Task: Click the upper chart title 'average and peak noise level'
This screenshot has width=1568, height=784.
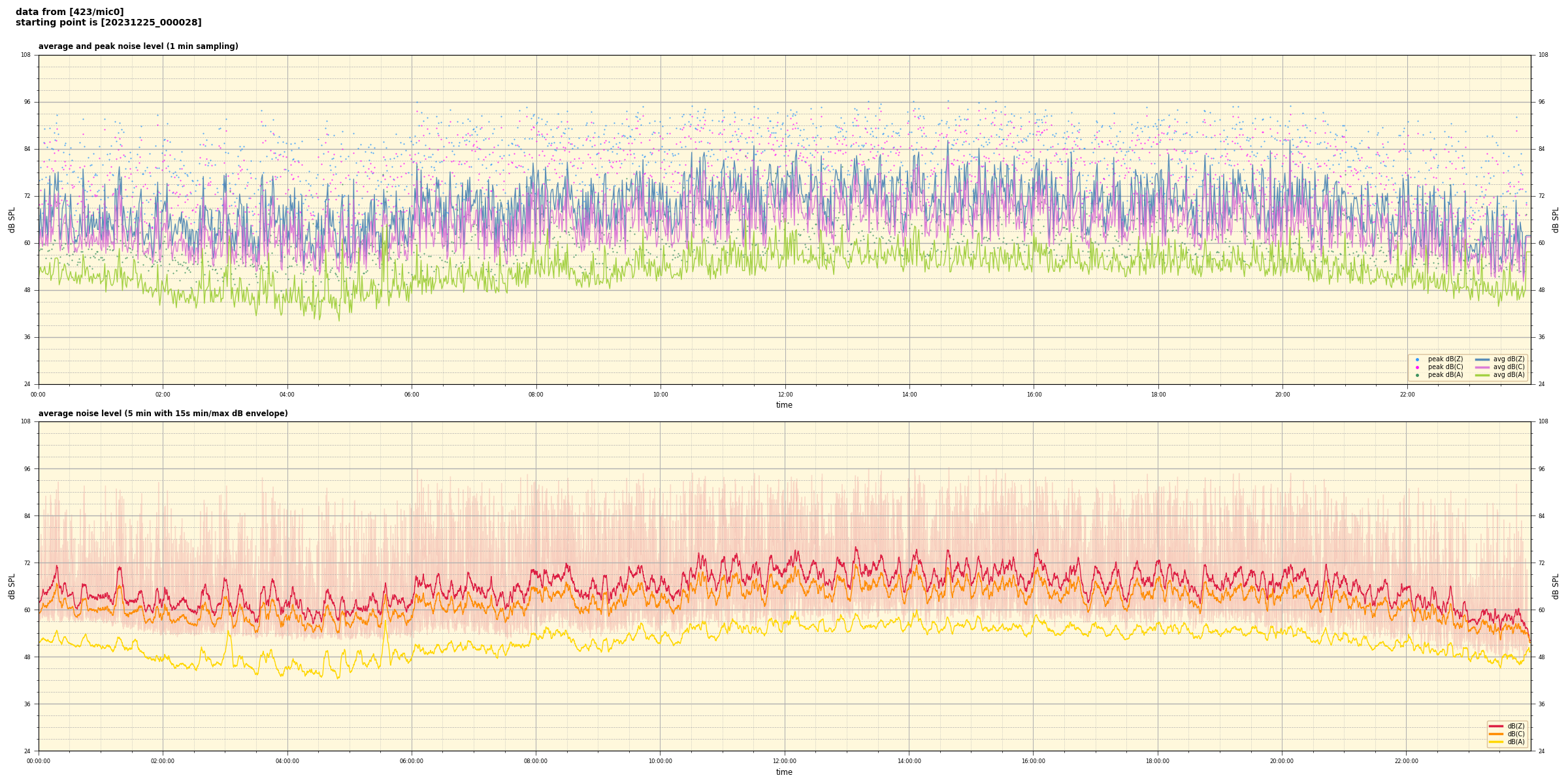Action: click(x=138, y=46)
